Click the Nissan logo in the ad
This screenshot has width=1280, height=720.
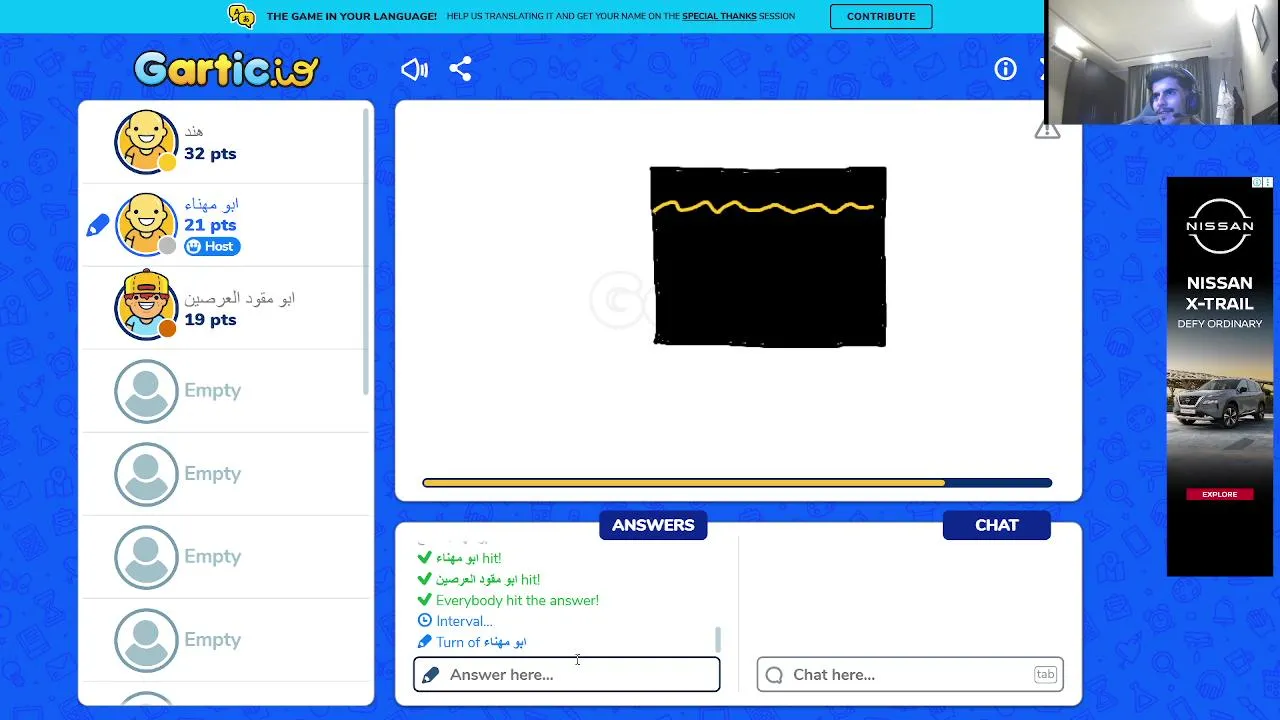click(x=1220, y=224)
